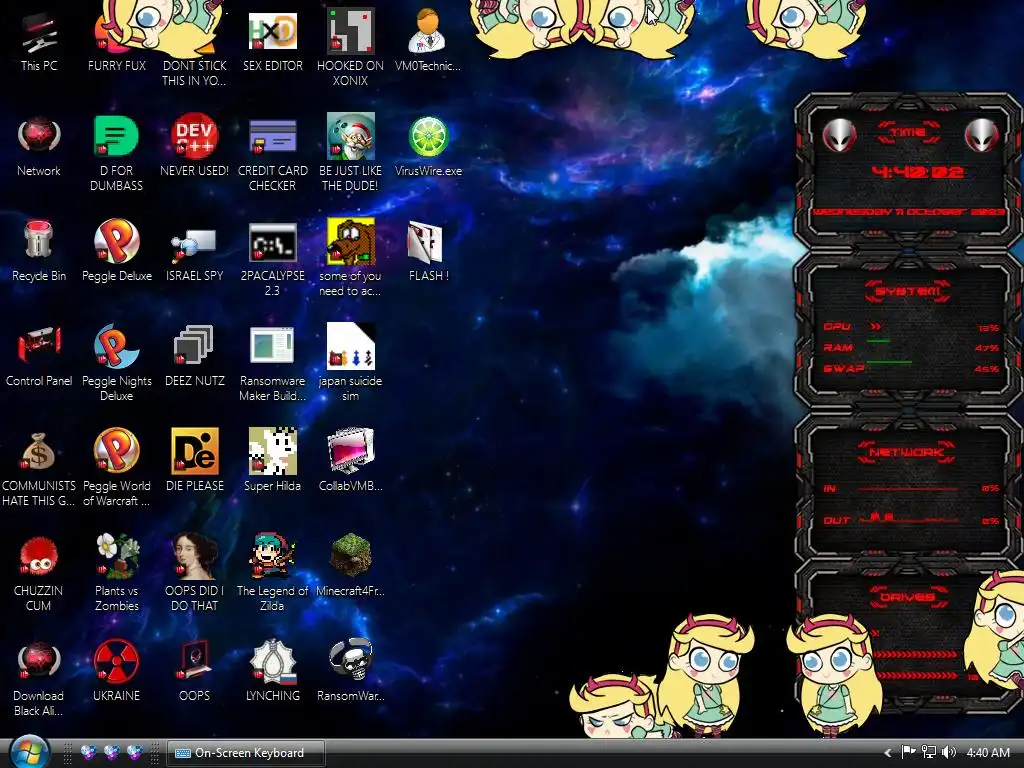Click the red date line in TIME widget
1024x768 pixels.
(x=908, y=212)
